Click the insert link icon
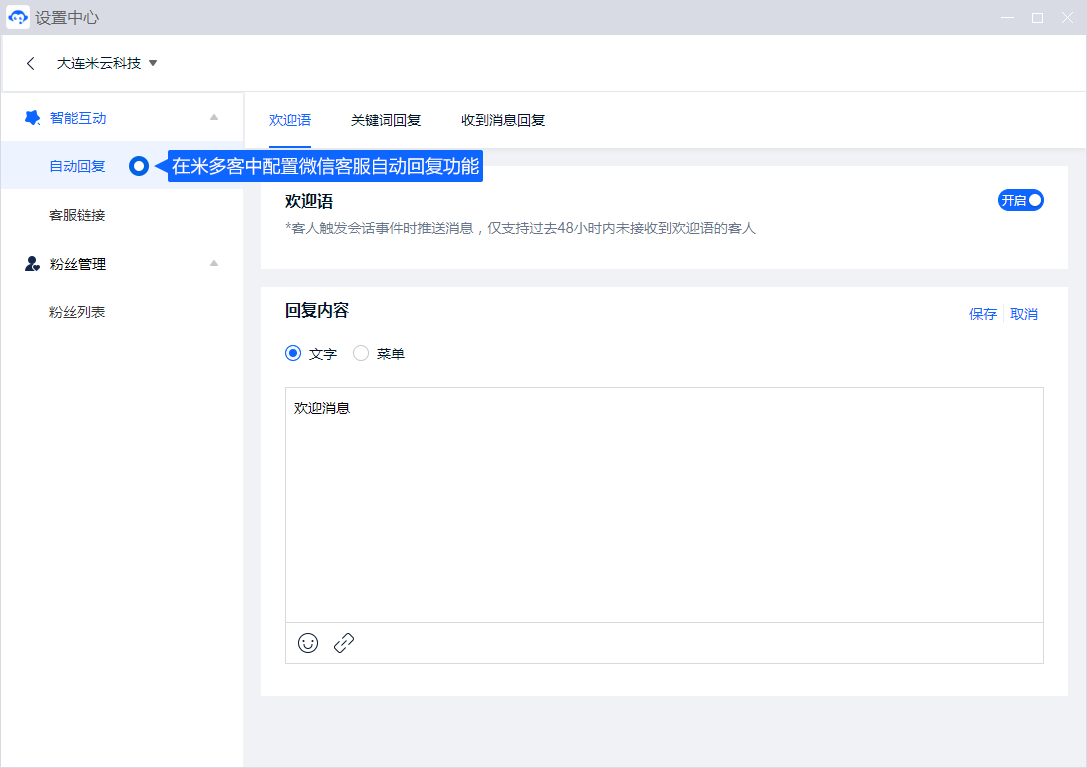 tap(344, 643)
